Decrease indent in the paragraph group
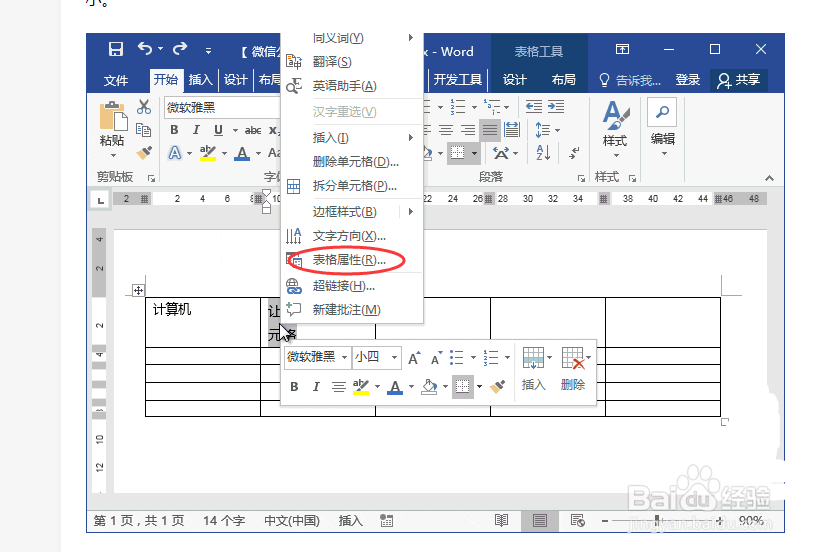This screenshot has height=552, width=818. 533,107
